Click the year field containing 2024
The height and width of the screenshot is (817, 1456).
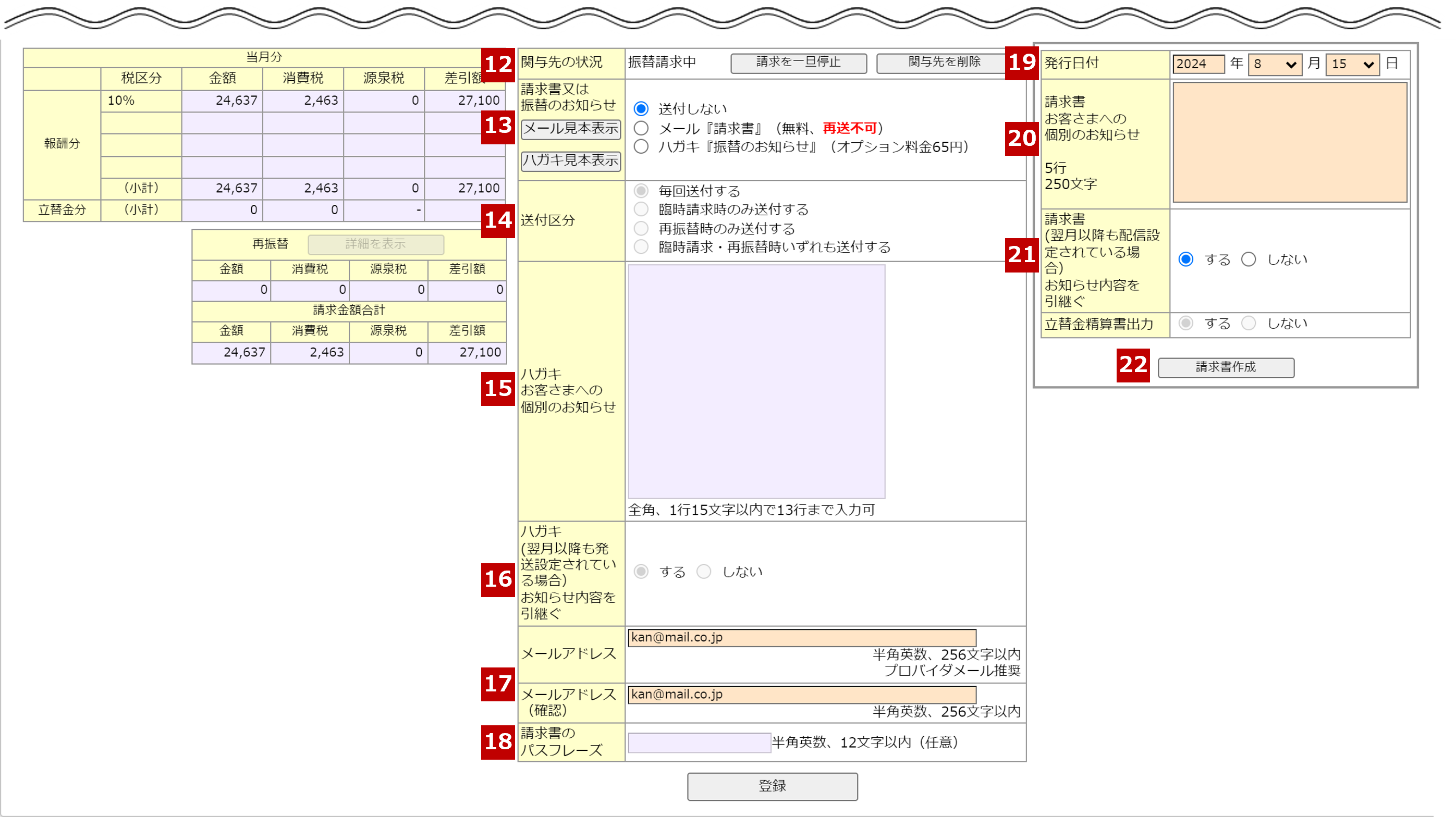click(1198, 64)
